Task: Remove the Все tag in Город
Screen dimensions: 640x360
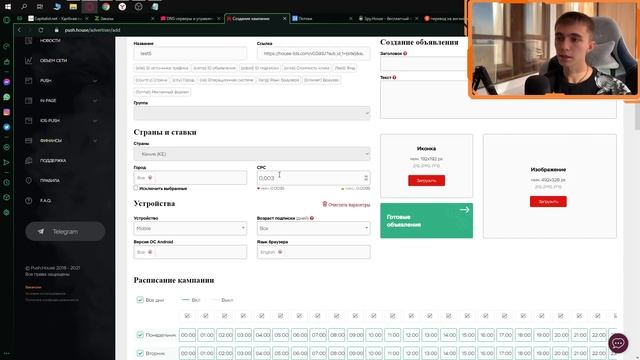Action: tap(150, 178)
